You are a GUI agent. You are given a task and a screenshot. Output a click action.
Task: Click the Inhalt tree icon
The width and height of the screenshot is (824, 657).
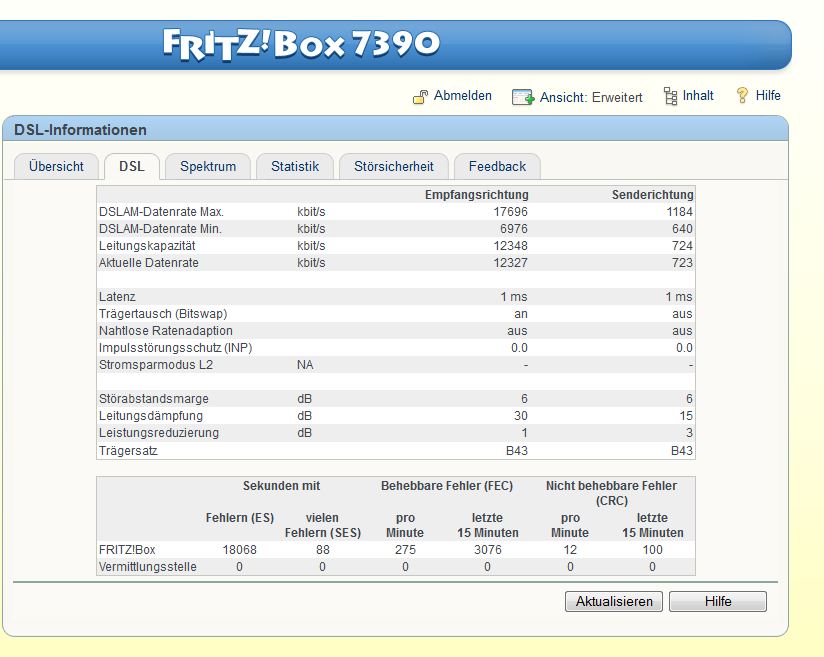671,96
